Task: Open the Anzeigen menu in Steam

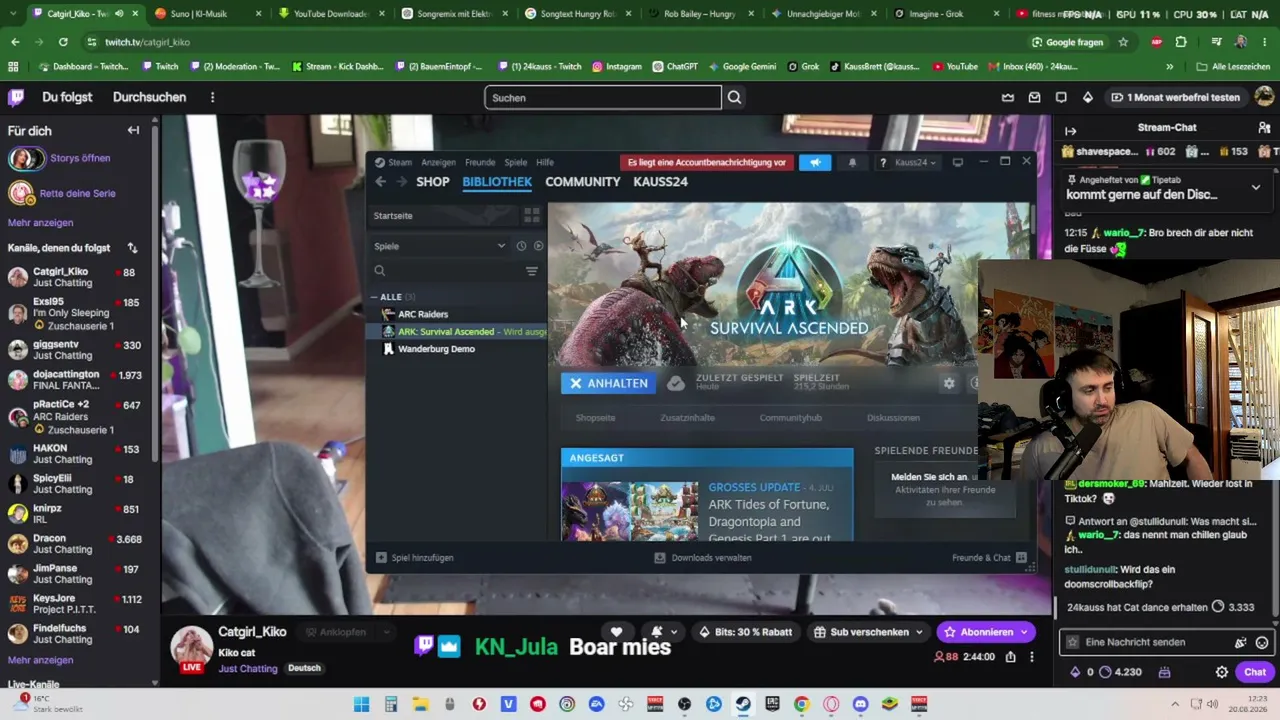Action: 438,162
